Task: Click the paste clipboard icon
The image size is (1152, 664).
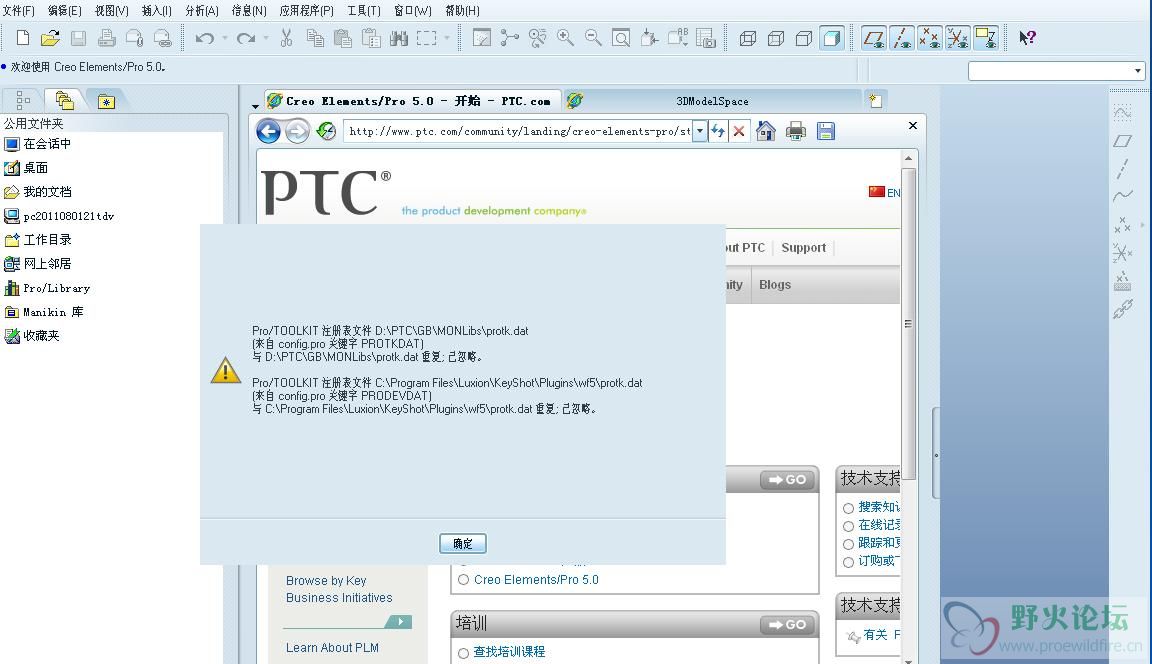Action: tap(342, 38)
